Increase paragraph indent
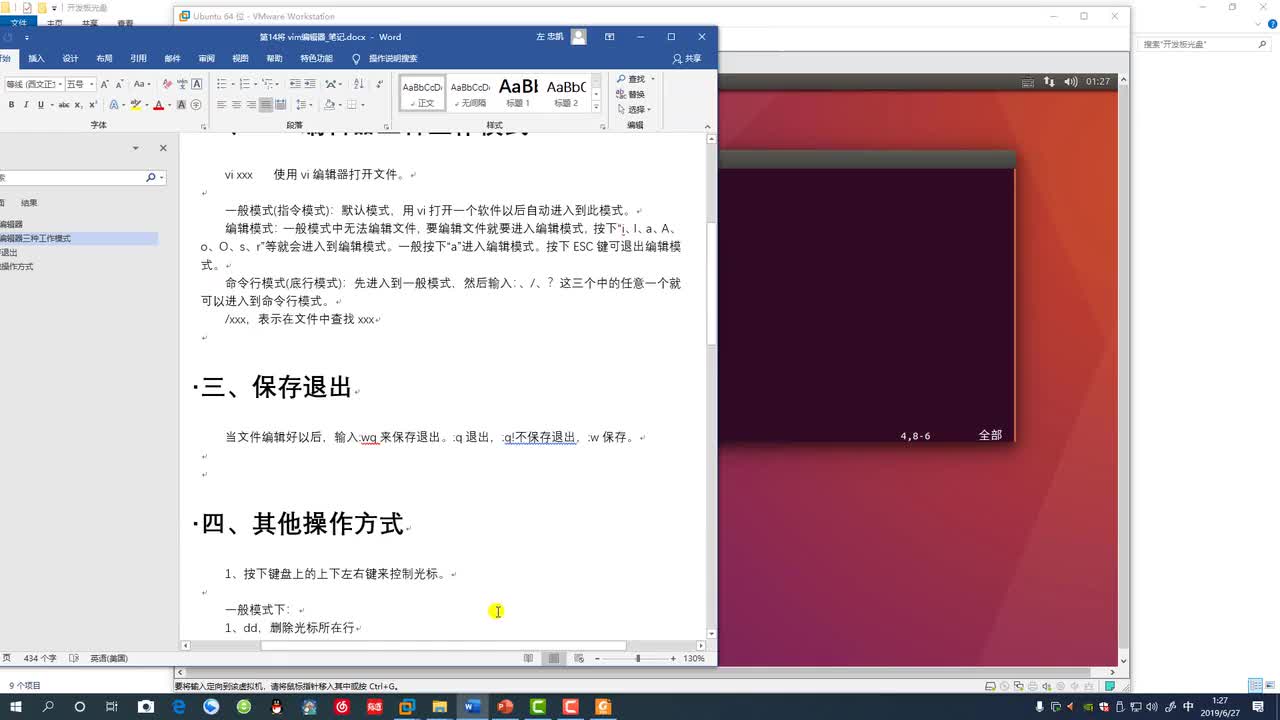The width and height of the screenshot is (1280, 720). tap(310, 84)
